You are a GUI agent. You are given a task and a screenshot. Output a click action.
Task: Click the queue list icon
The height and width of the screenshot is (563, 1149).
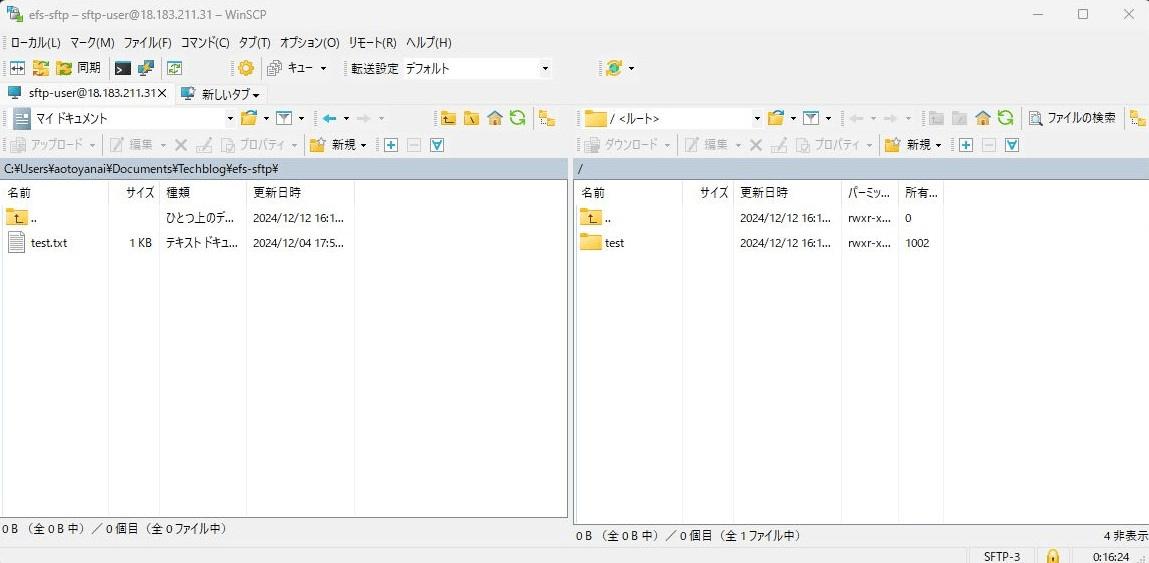[275, 68]
